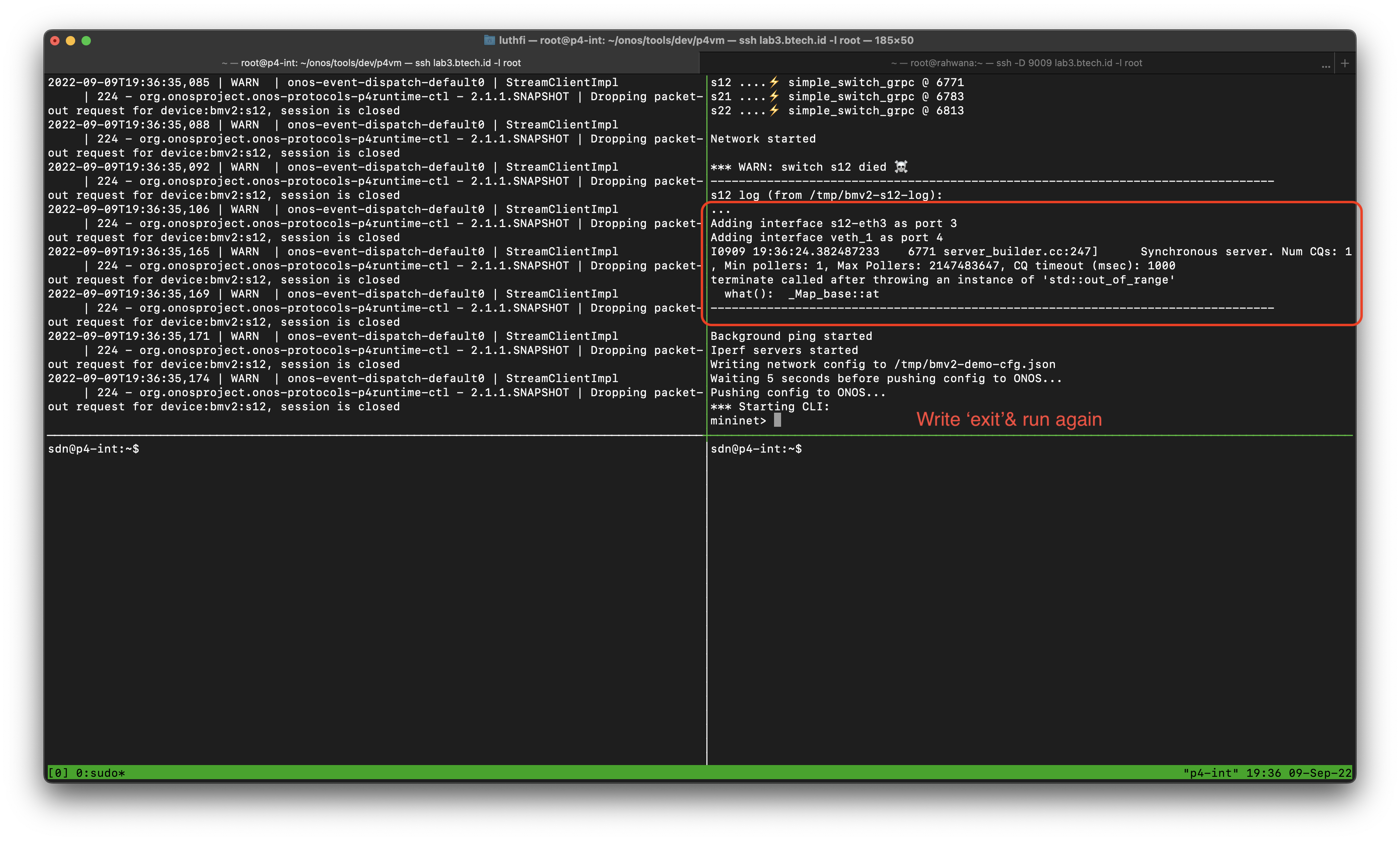Viewport: 1400px width, 841px height.
Task: Click 'Pushing config to ONOS...' line
Action: [x=798, y=393]
